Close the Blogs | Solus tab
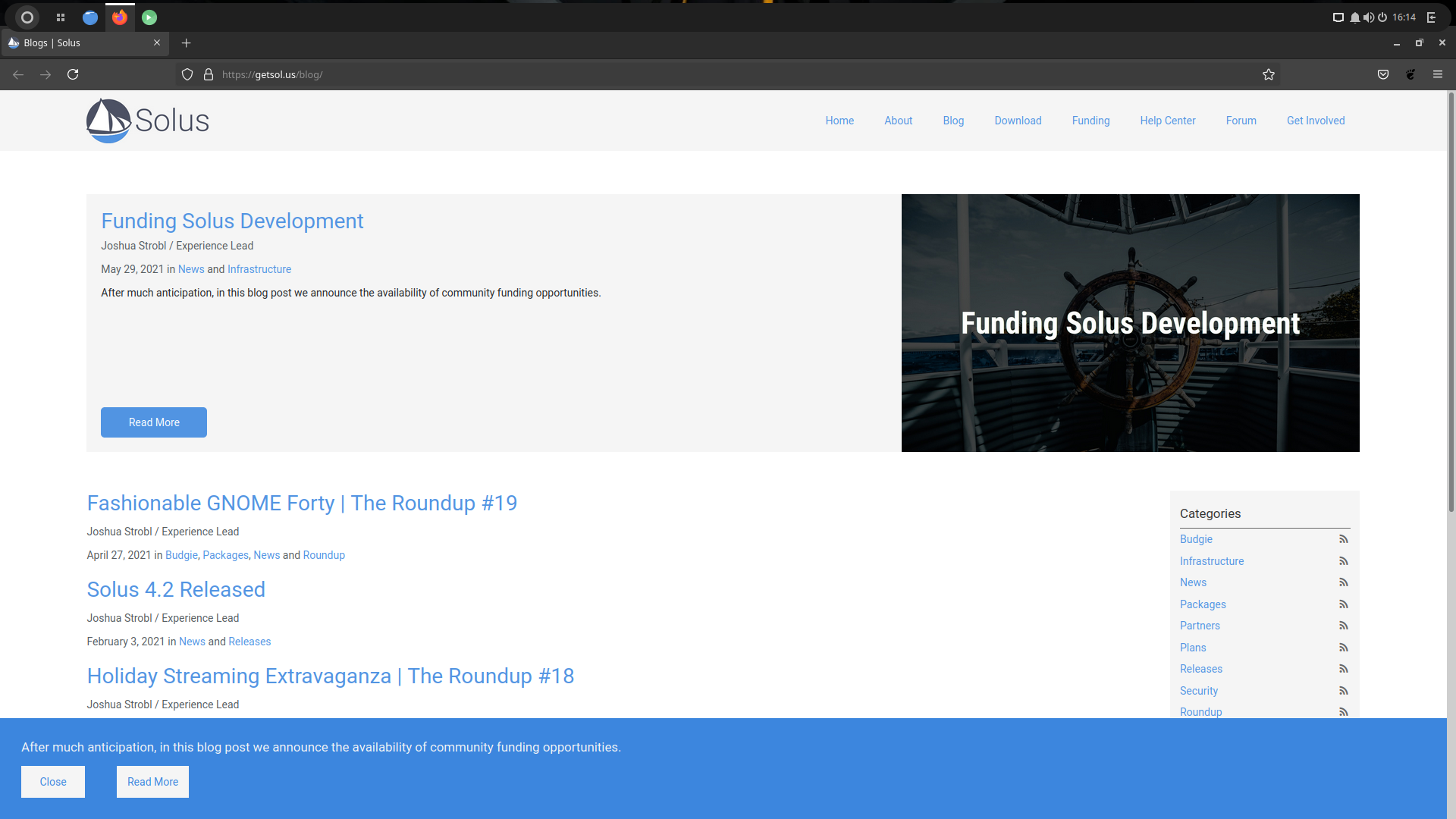Screen dimensions: 1456x819 (157, 43)
